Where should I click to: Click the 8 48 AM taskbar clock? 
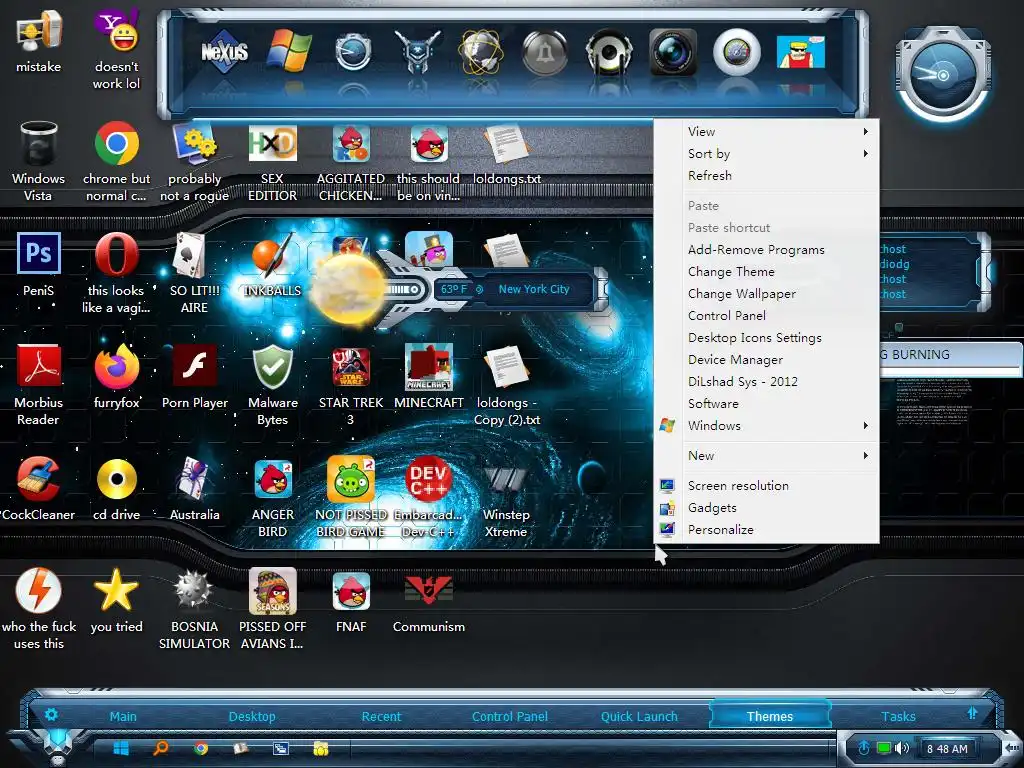[947, 749]
